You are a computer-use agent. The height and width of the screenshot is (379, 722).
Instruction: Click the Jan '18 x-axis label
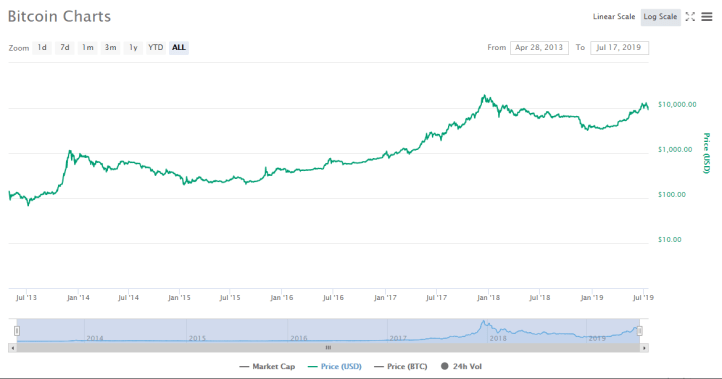[489, 298]
